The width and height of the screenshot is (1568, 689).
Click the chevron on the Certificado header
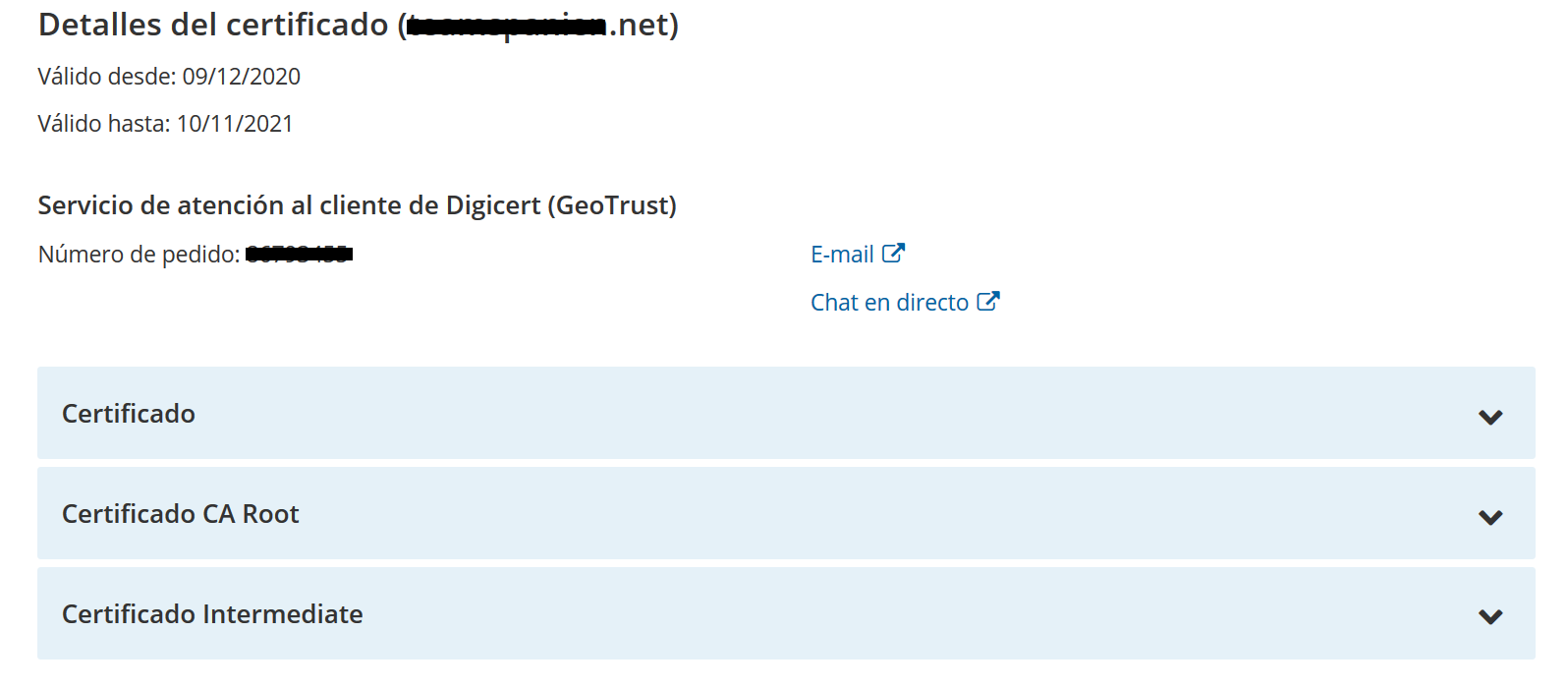(x=1490, y=417)
